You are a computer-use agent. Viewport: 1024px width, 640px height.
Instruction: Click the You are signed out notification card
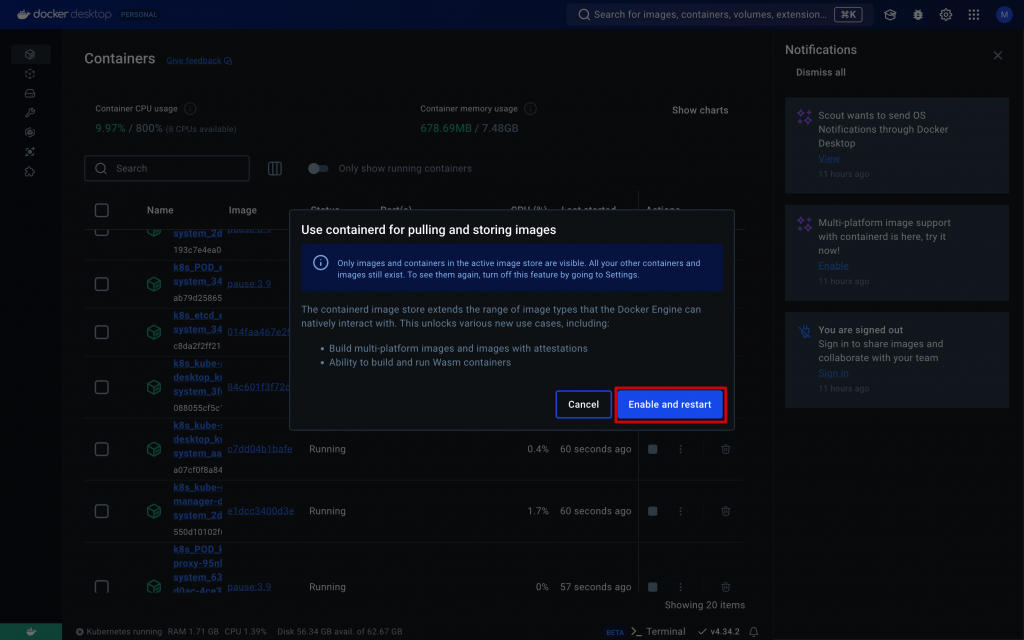(x=897, y=360)
